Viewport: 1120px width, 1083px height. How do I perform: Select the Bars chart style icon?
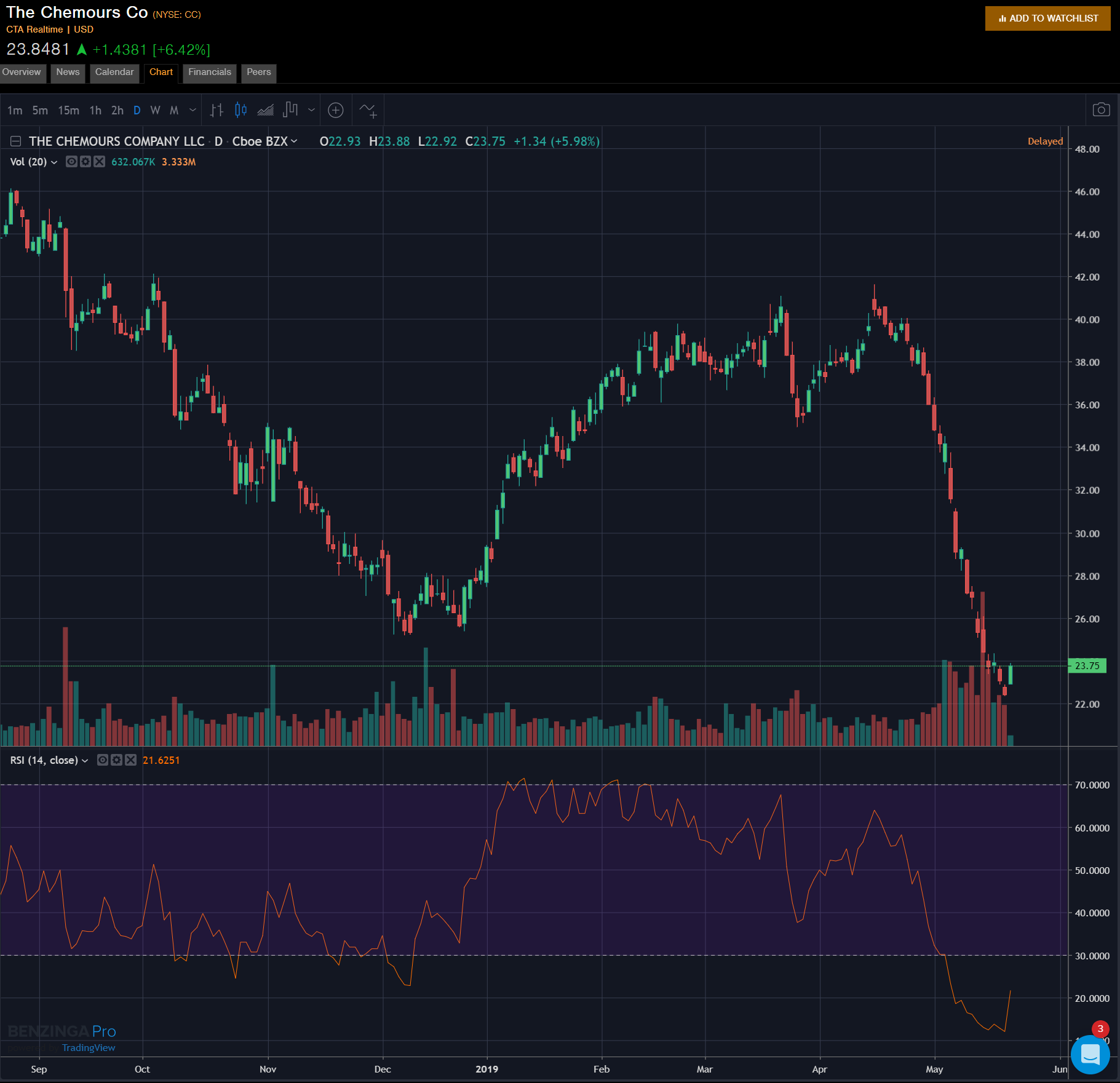pyautogui.click(x=216, y=110)
